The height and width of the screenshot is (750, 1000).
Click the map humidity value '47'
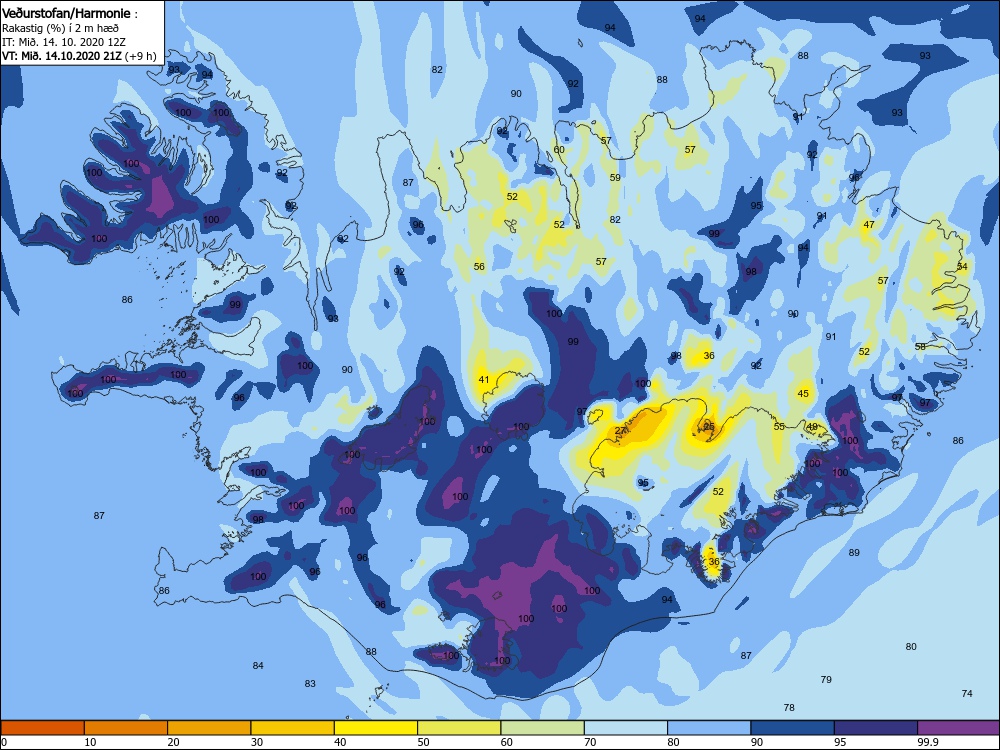869,224
